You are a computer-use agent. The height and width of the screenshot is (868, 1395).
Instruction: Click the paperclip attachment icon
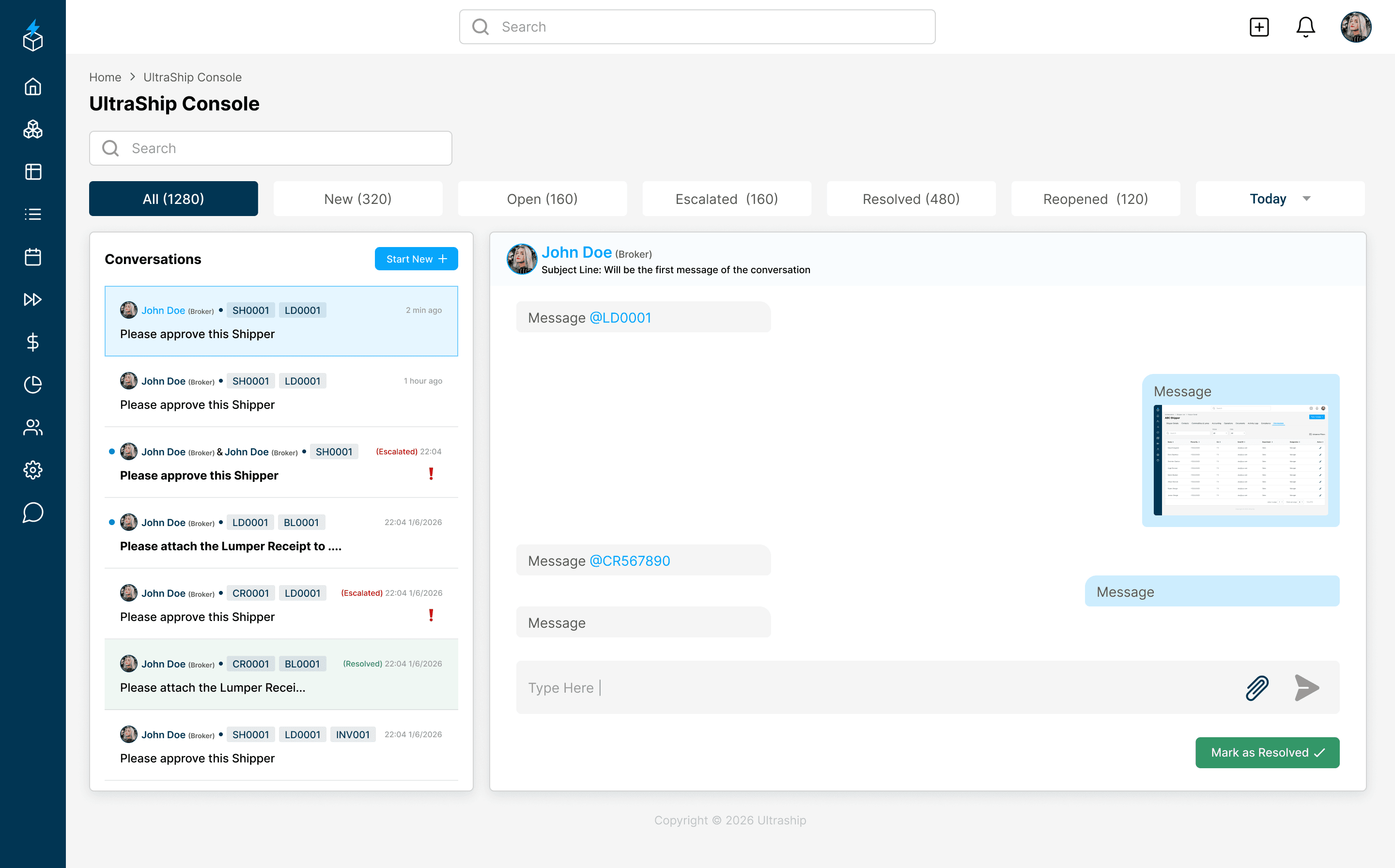pyautogui.click(x=1256, y=688)
